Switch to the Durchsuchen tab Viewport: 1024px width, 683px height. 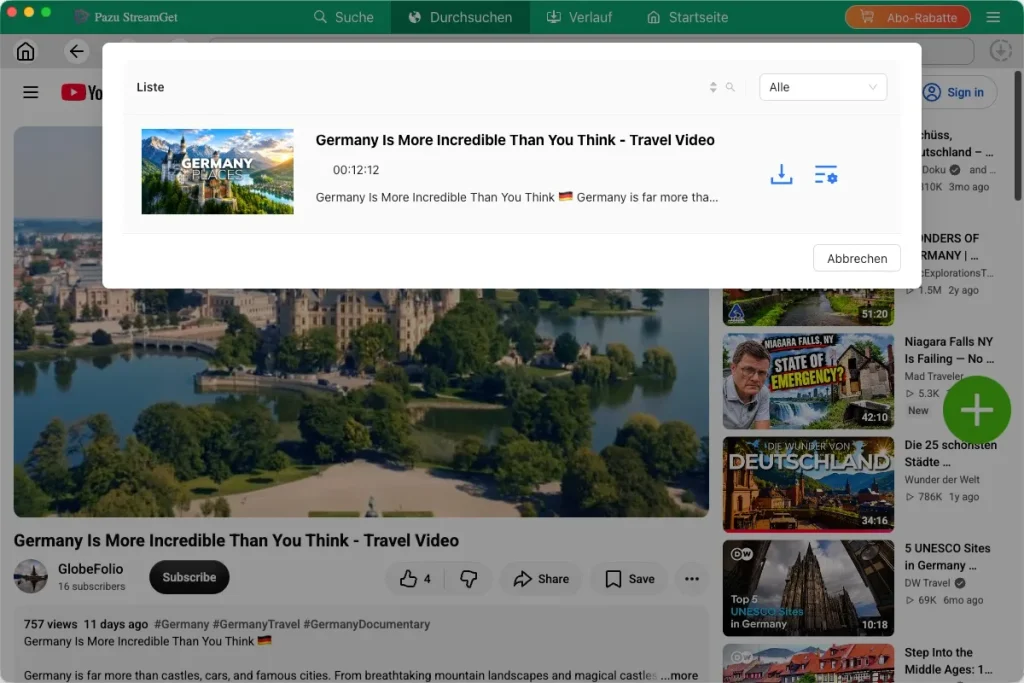coord(460,17)
